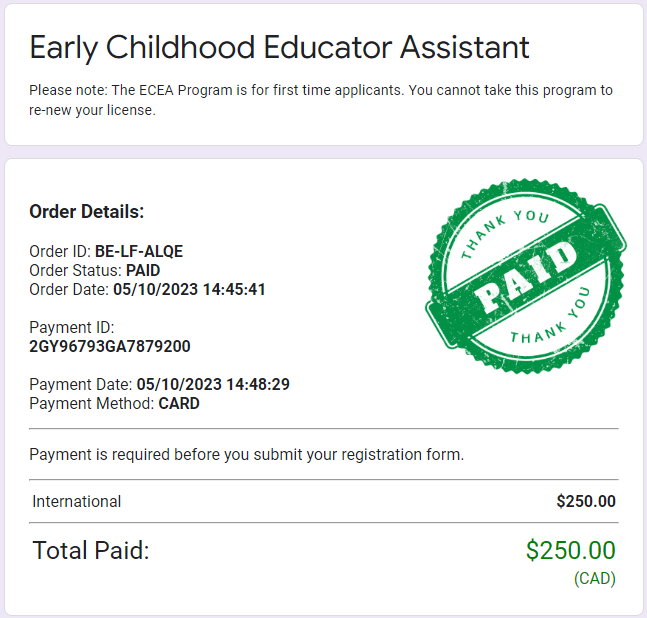This screenshot has height=618, width=647.
Task: Select the Order Details heading
Action: [87, 212]
